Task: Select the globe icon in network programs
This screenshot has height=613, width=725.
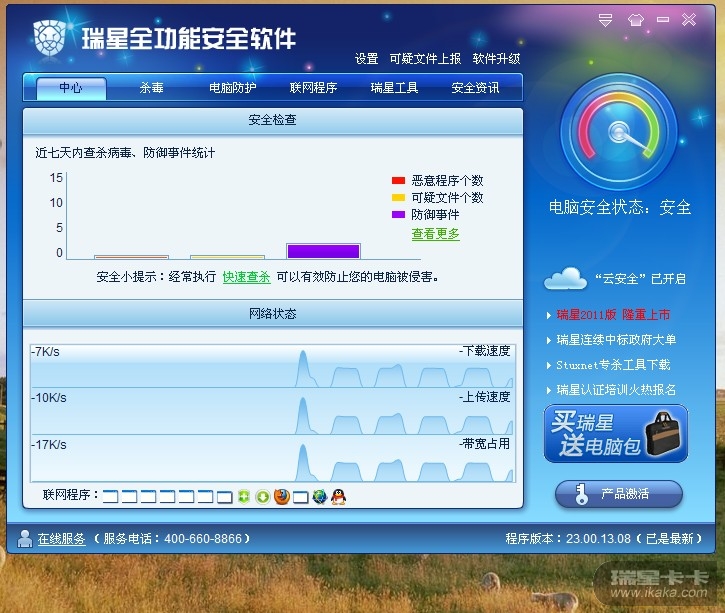Action: [x=319, y=497]
